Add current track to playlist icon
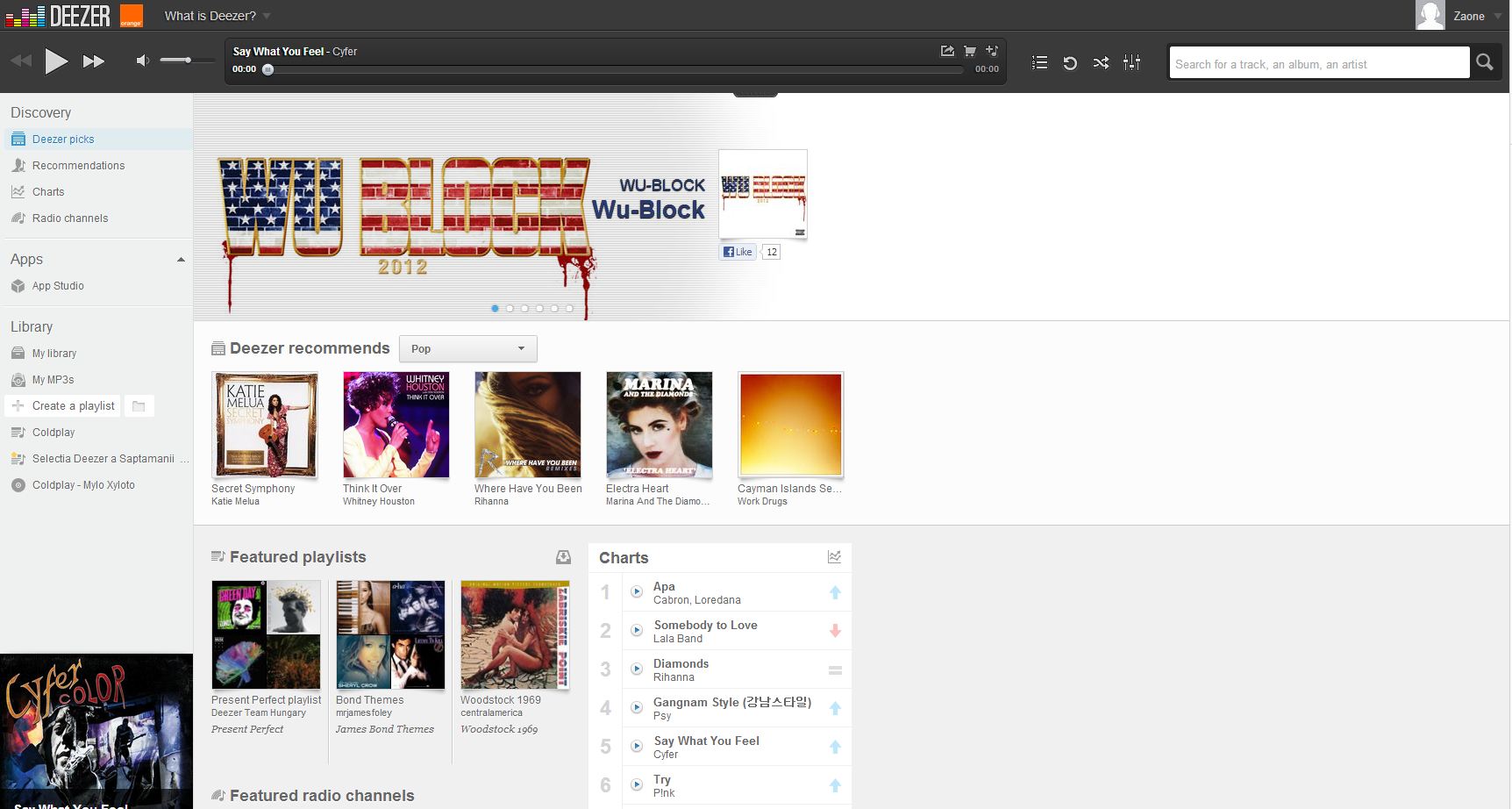Screen dimensions: 1512x809 (x=992, y=51)
